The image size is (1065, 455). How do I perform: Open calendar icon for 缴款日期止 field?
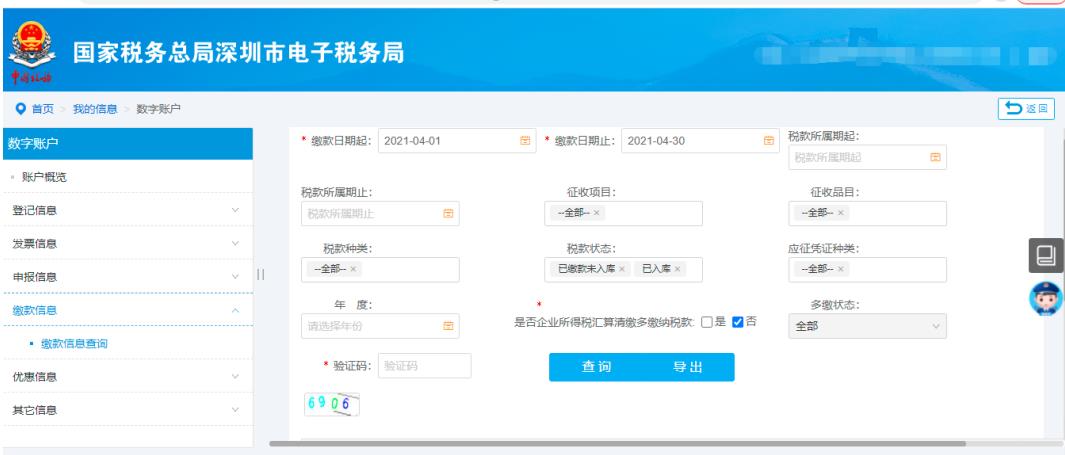coord(768,141)
